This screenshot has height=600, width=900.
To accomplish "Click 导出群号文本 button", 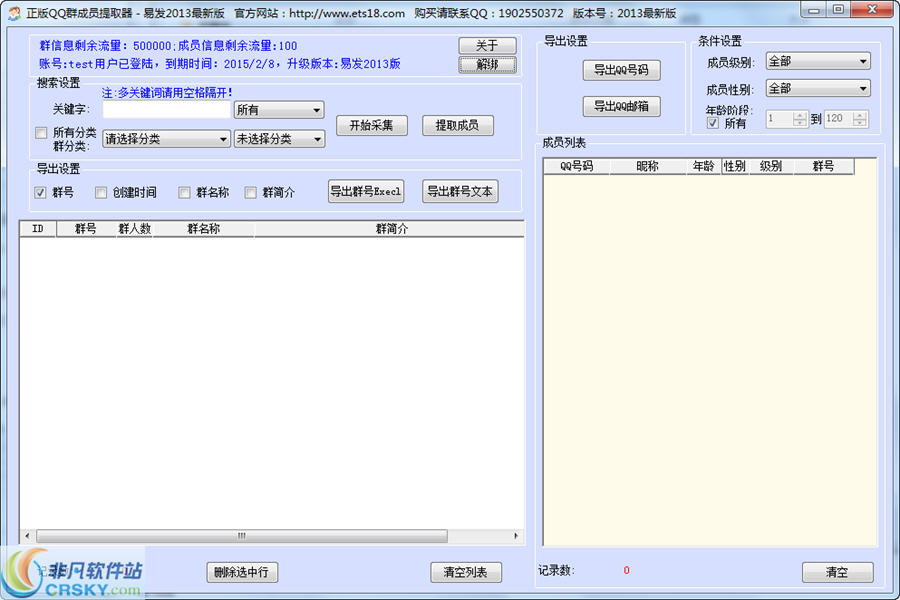I will (x=460, y=191).
